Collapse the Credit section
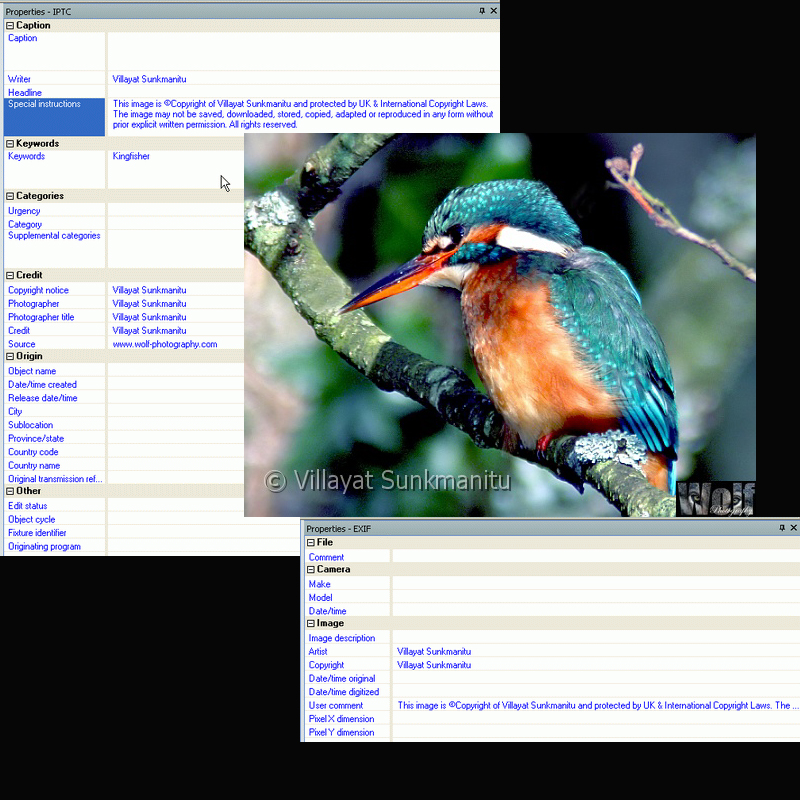This screenshot has width=800, height=800. pyautogui.click(x=10, y=276)
